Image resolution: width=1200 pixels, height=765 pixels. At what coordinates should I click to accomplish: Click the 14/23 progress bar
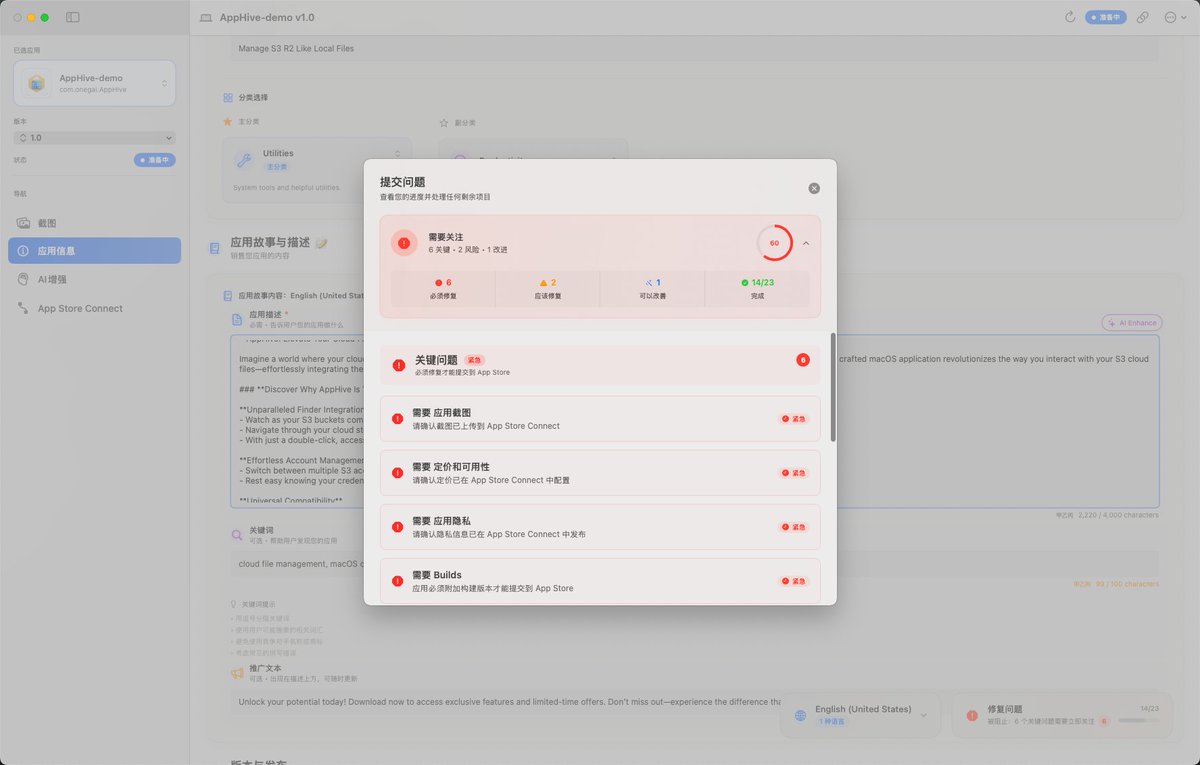tap(1138, 720)
